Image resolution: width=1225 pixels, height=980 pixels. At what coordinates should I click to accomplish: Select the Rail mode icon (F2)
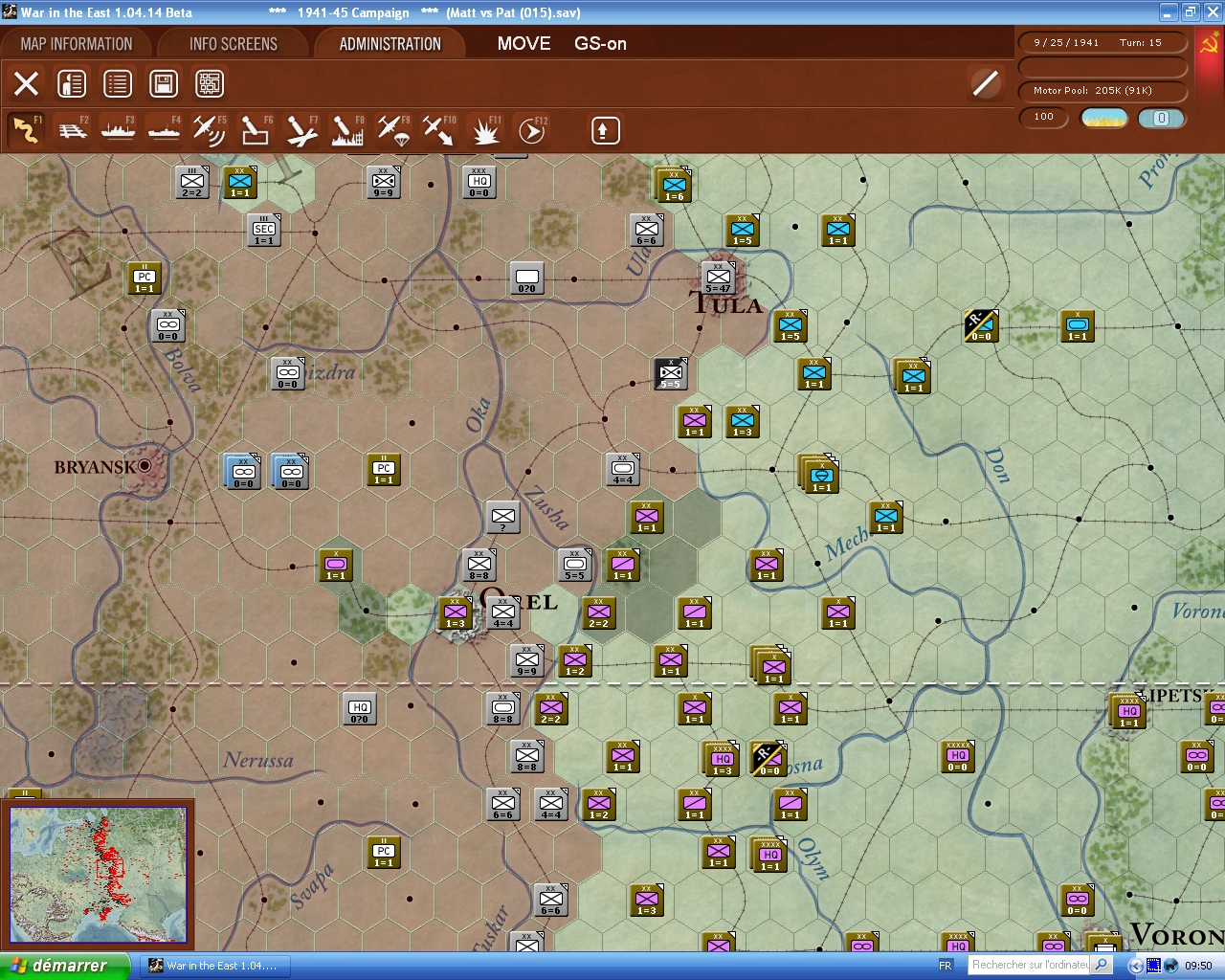tap(73, 130)
